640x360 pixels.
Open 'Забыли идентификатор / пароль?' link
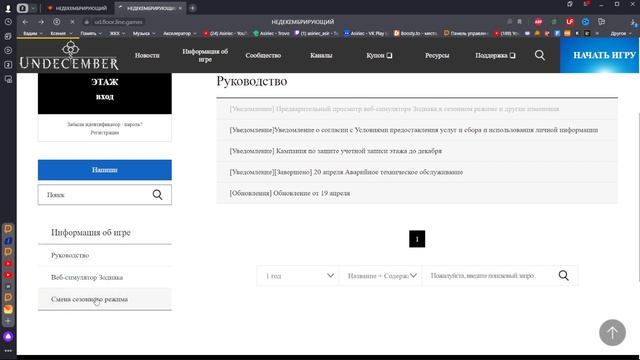point(105,124)
